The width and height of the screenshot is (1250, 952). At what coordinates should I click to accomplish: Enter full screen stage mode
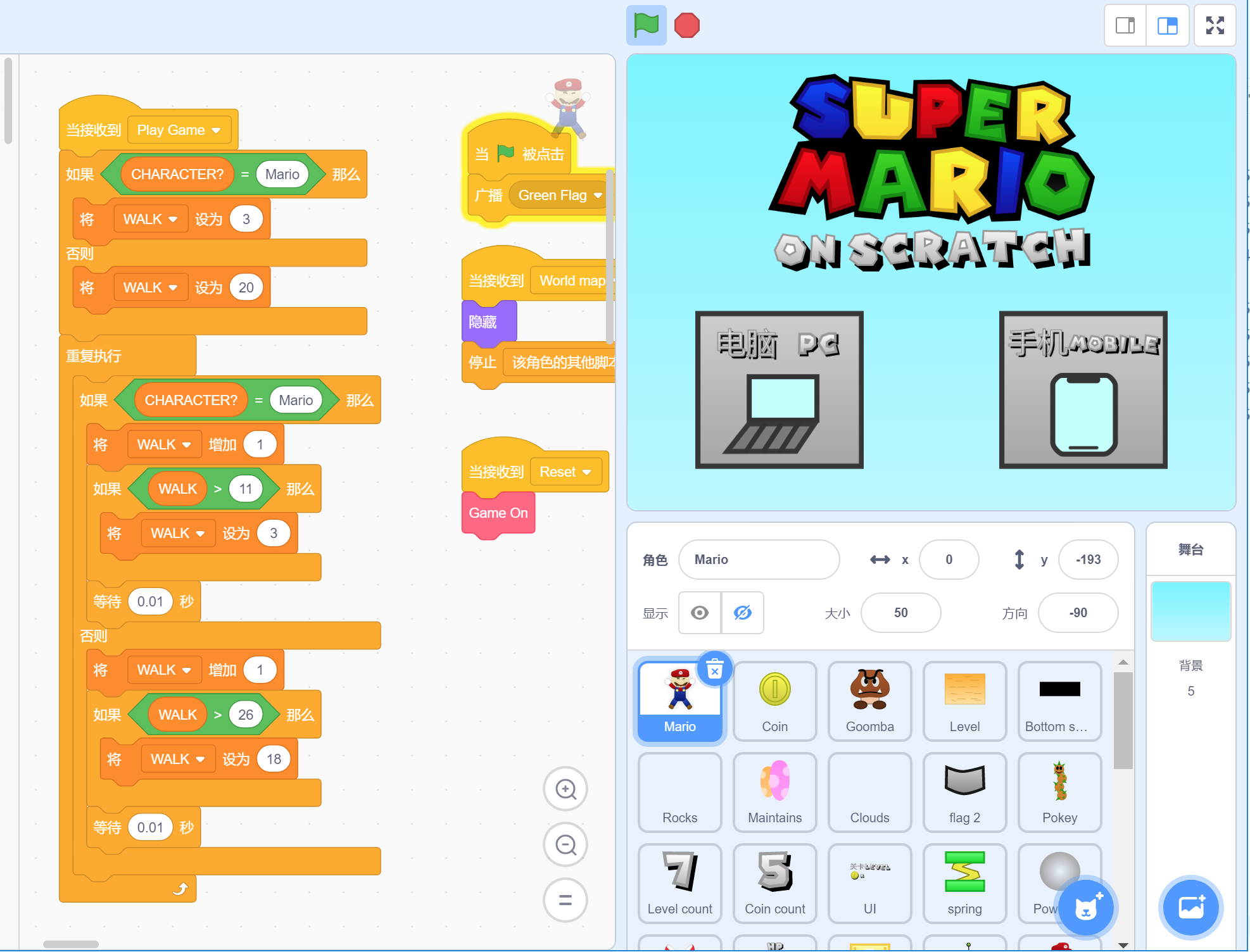(x=1215, y=25)
